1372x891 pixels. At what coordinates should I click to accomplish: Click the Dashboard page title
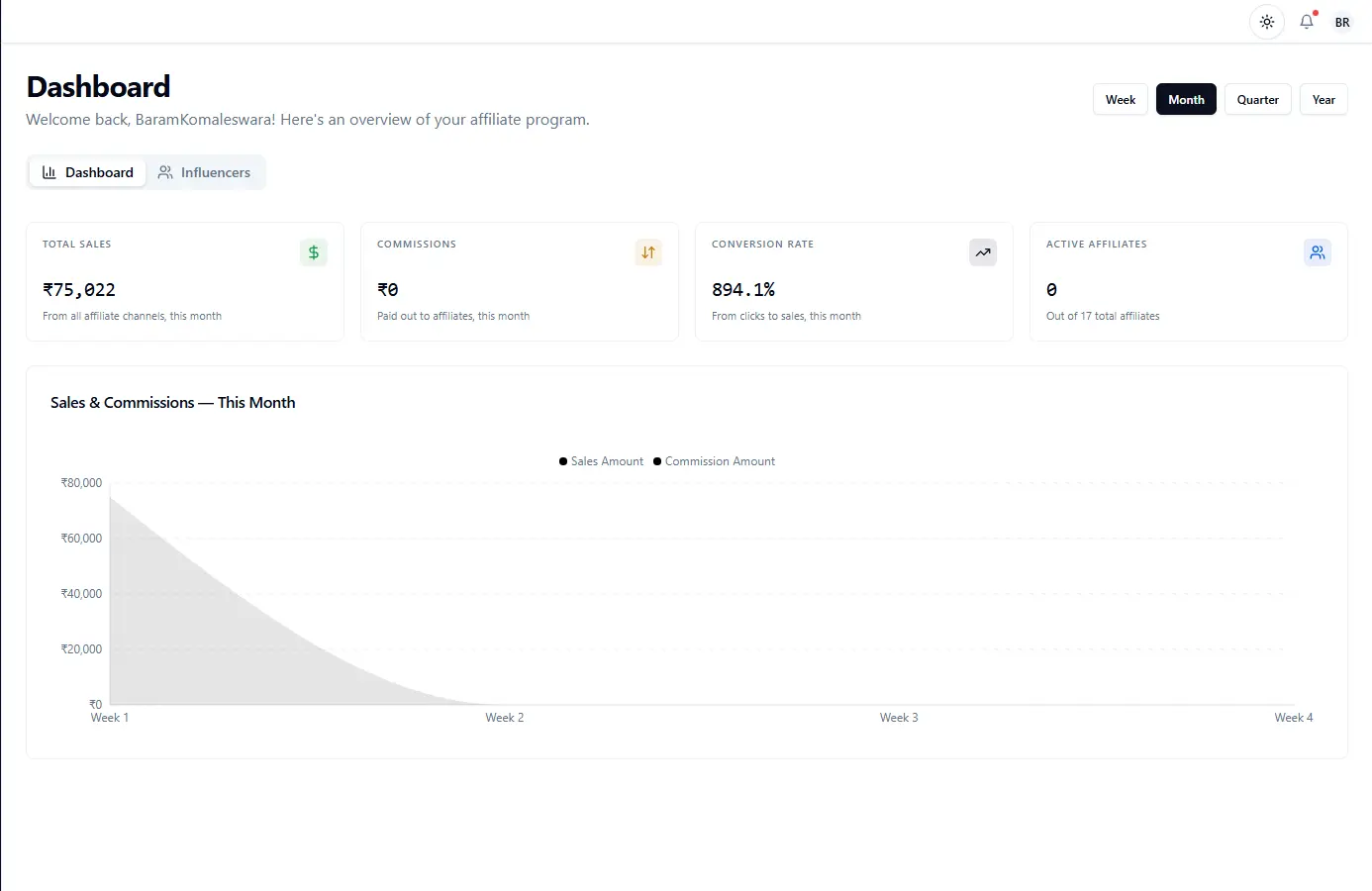[98, 87]
